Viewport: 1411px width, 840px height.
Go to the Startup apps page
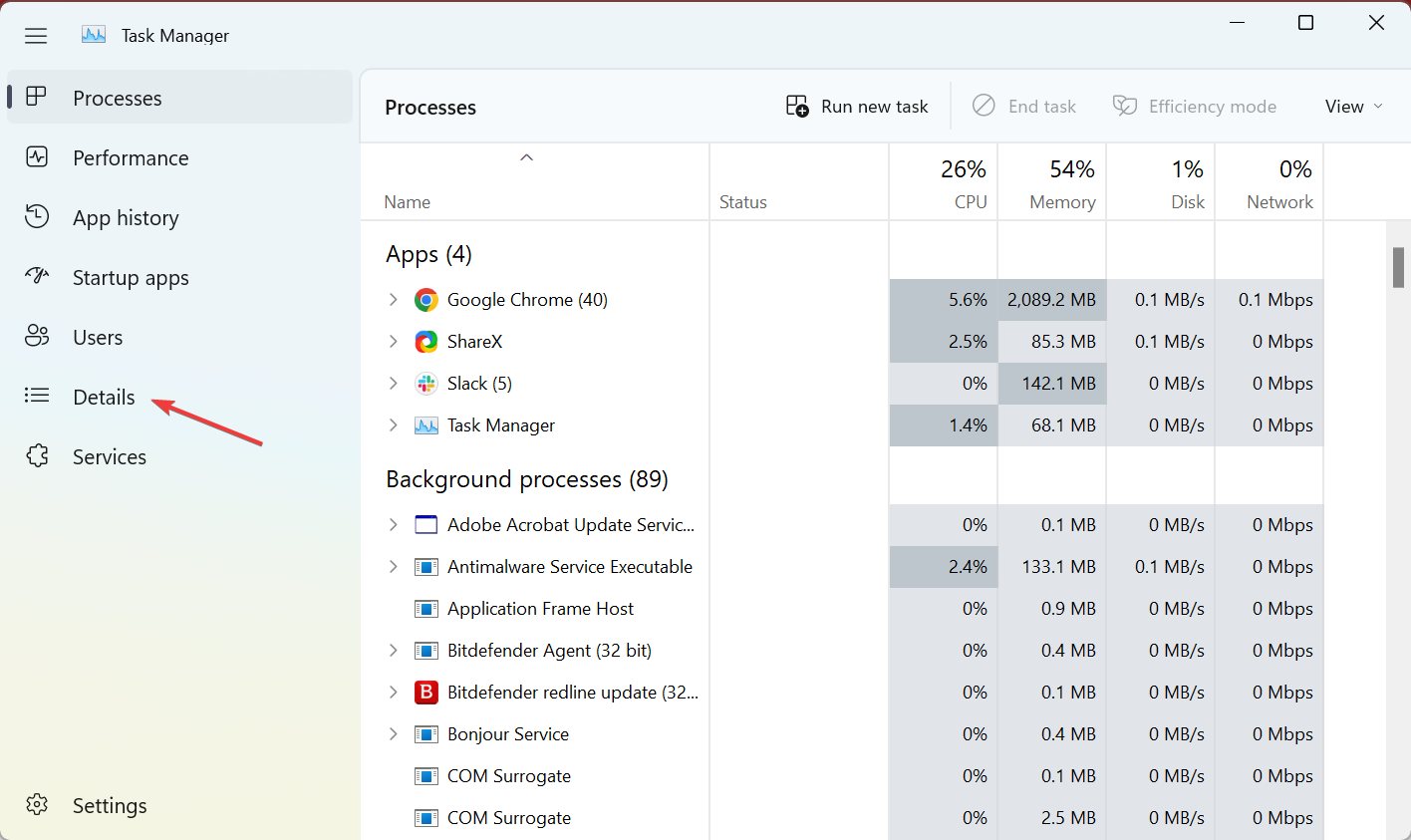(179, 277)
